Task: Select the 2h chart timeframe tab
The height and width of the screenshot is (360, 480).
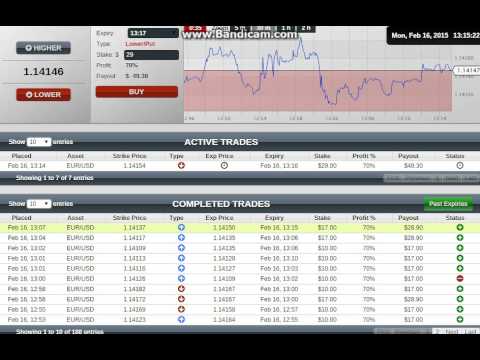Action: [306, 28]
